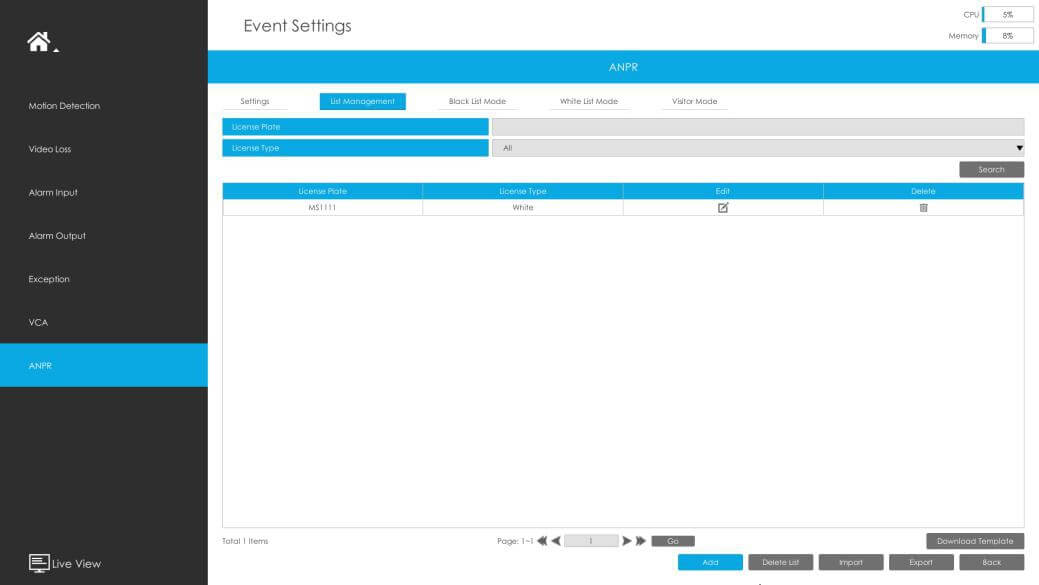The height and width of the screenshot is (585, 1039).
Task: Open Live View from the sidebar
Action: (66, 563)
